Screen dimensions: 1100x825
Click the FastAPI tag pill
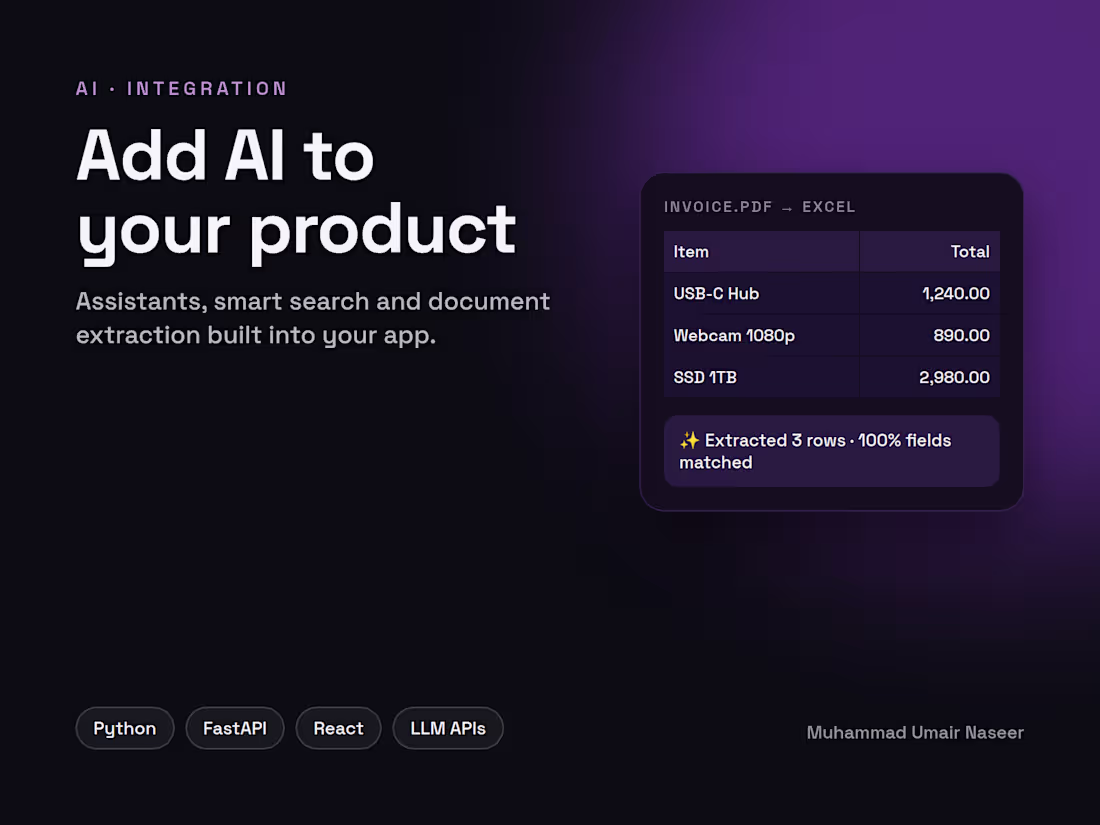[234, 728]
